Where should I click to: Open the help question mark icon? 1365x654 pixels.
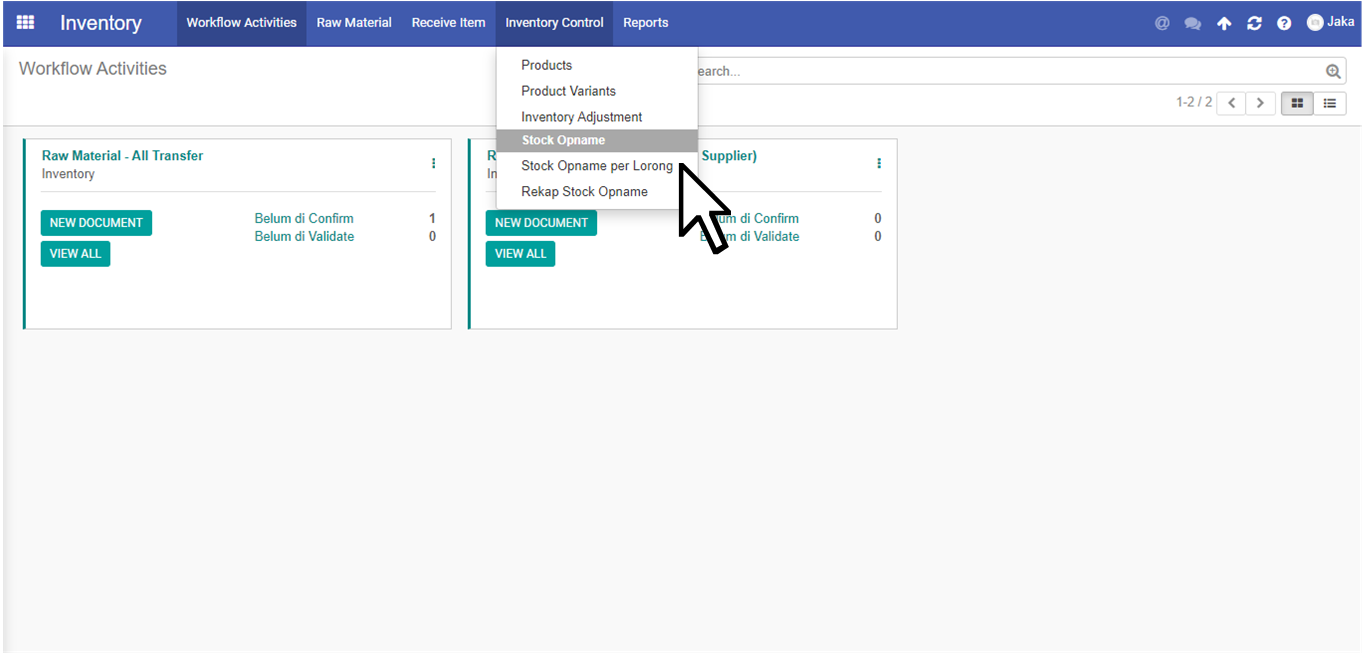click(1284, 23)
